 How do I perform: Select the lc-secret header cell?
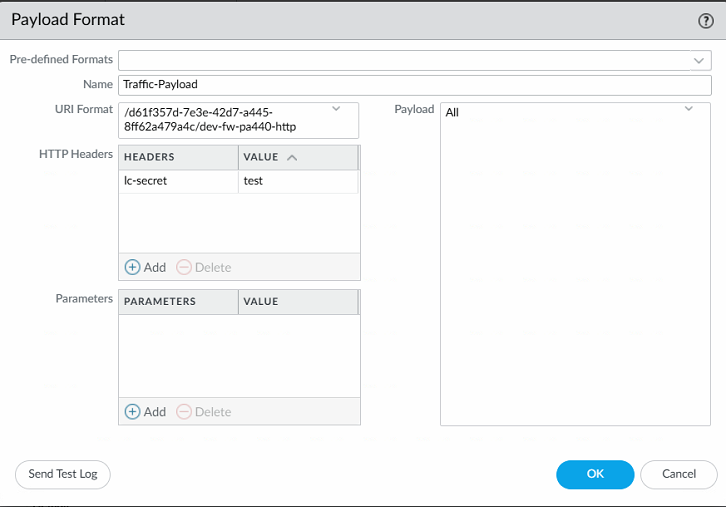tap(178, 181)
